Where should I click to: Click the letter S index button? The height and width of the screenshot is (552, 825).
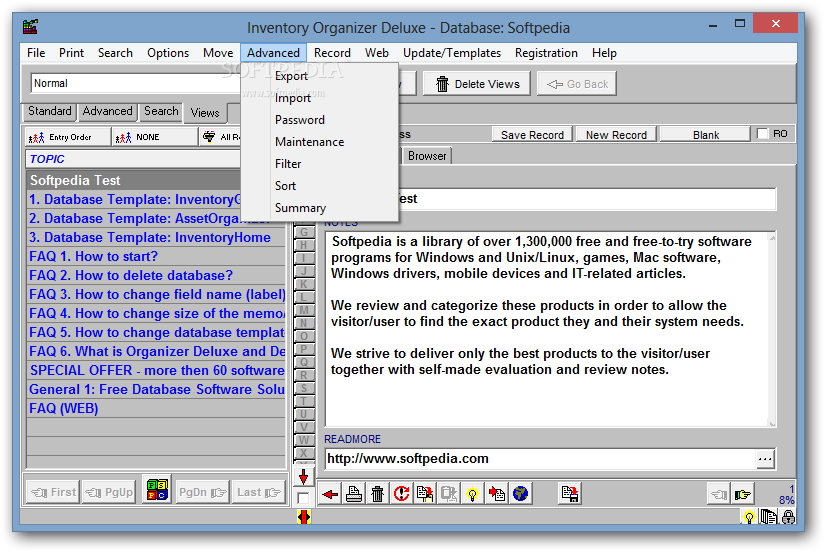[x=304, y=388]
